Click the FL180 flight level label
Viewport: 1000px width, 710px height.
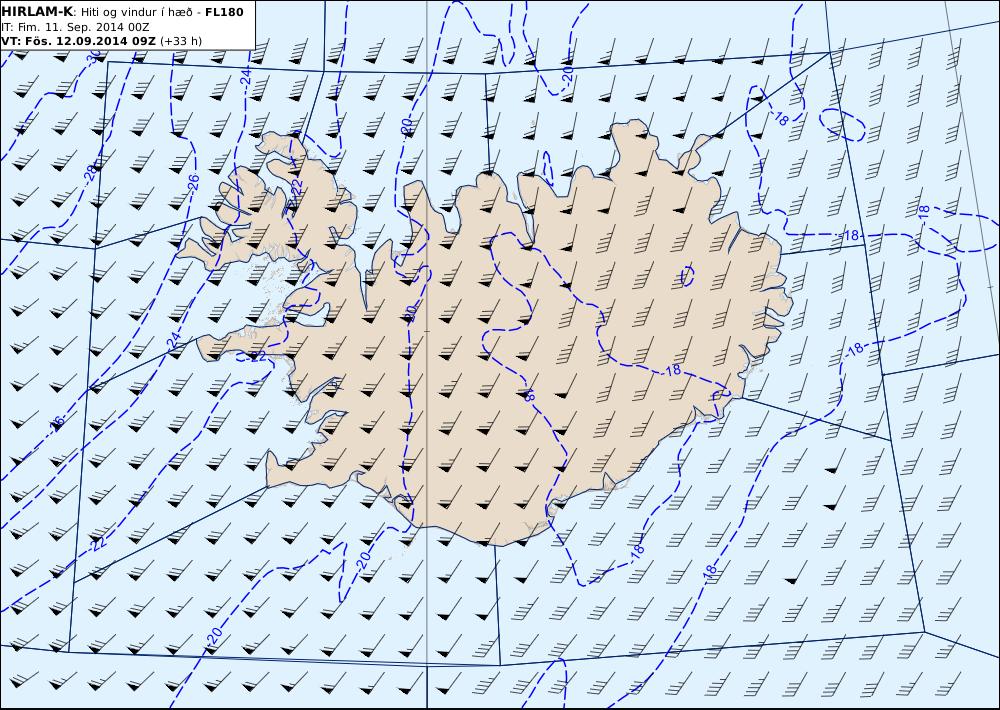[x=224, y=12]
